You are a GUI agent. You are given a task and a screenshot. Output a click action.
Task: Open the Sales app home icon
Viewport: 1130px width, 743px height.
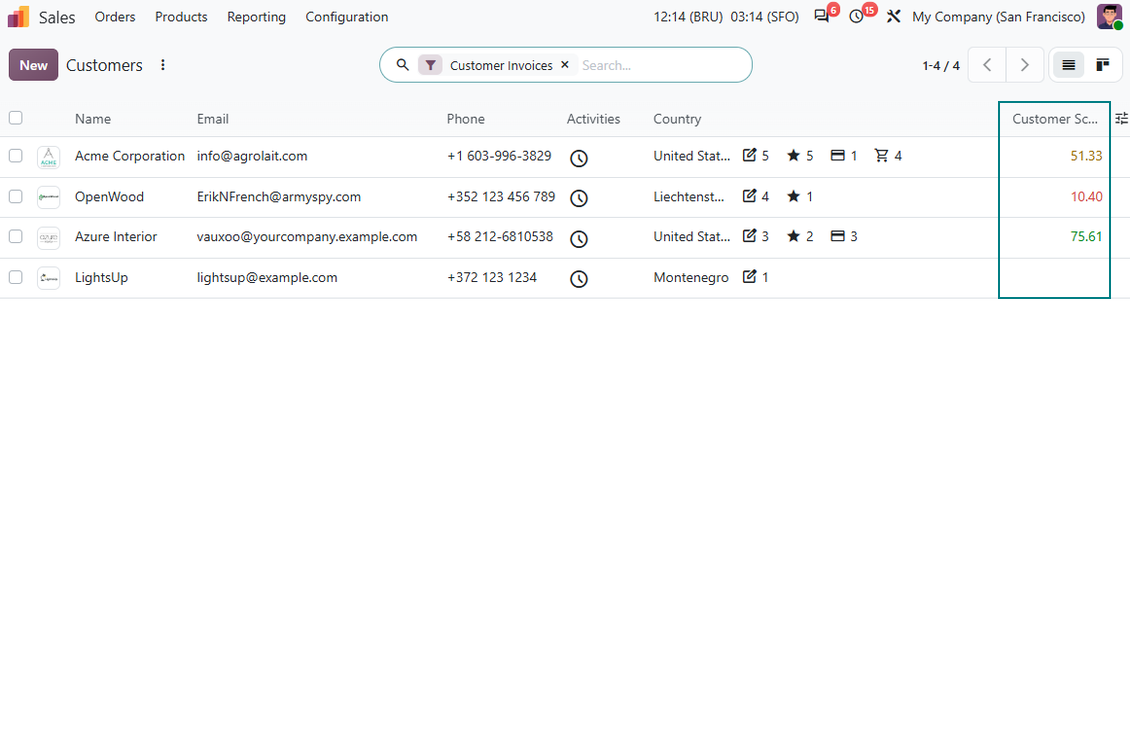[19, 17]
